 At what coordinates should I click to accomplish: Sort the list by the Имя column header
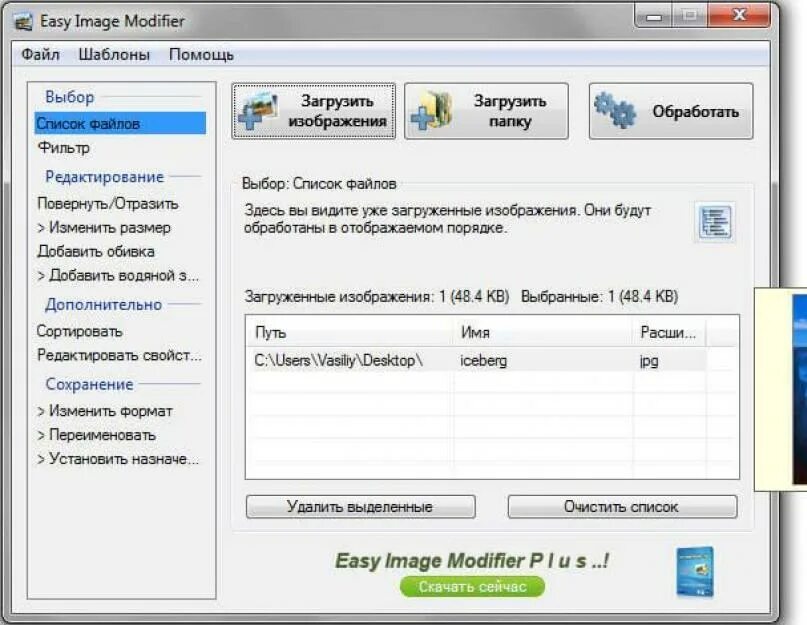coord(543,333)
